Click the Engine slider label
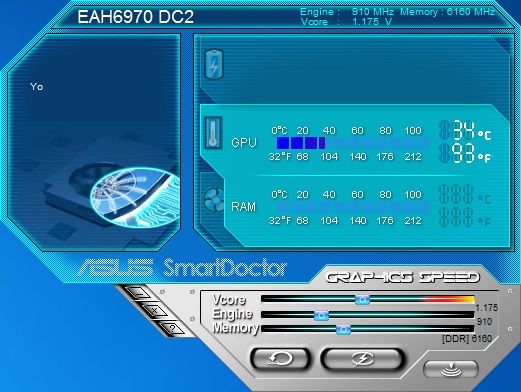This screenshot has width=521, height=392. tap(233, 314)
